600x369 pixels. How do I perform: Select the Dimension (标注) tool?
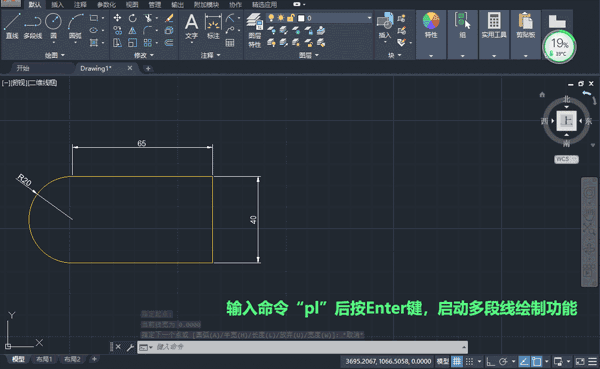213,26
